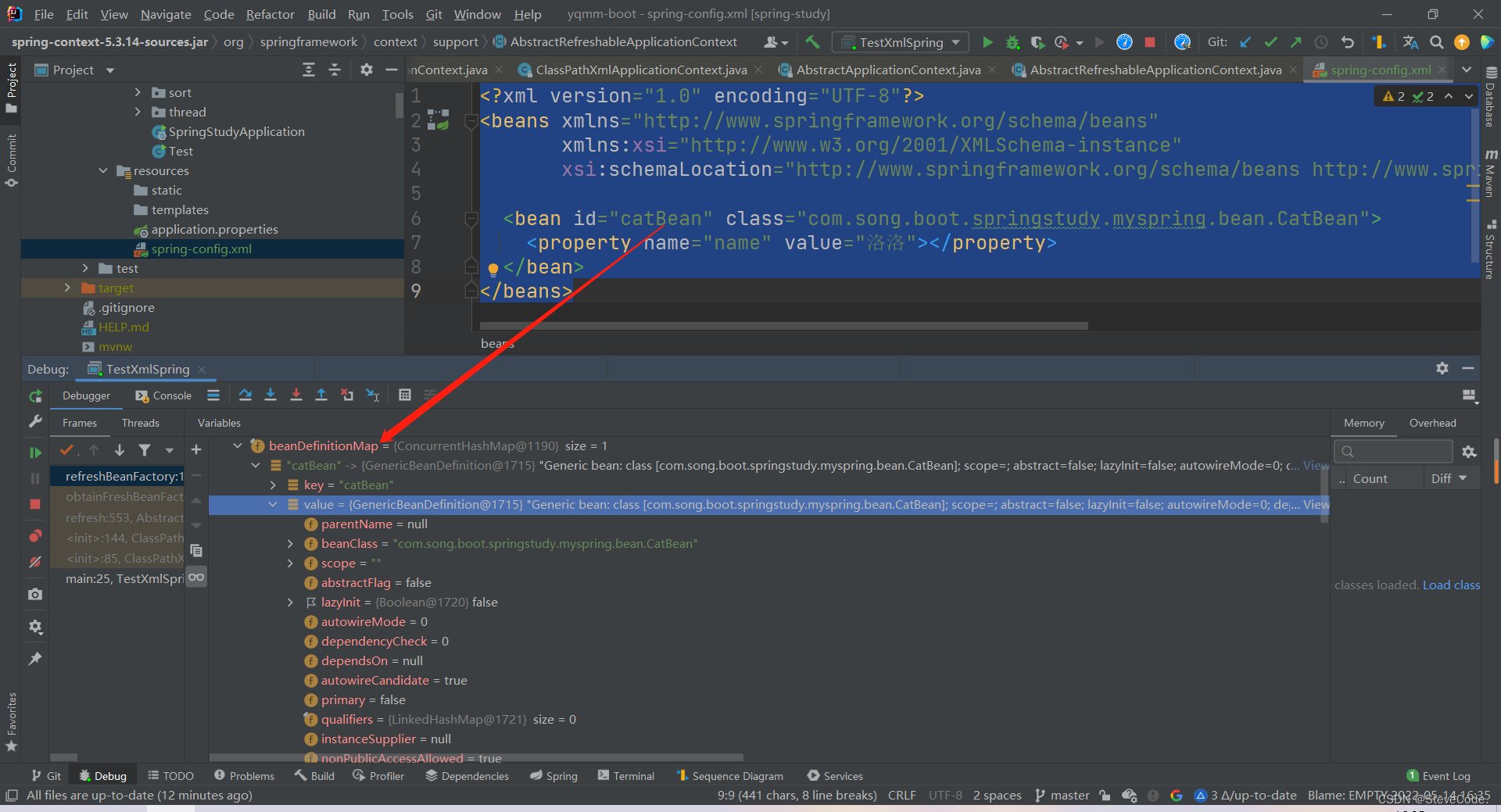1501x812 pixels.
Task: Click Rerun TestXmlSpring icon in debug sidebar
Action: [x=35, y=396]
